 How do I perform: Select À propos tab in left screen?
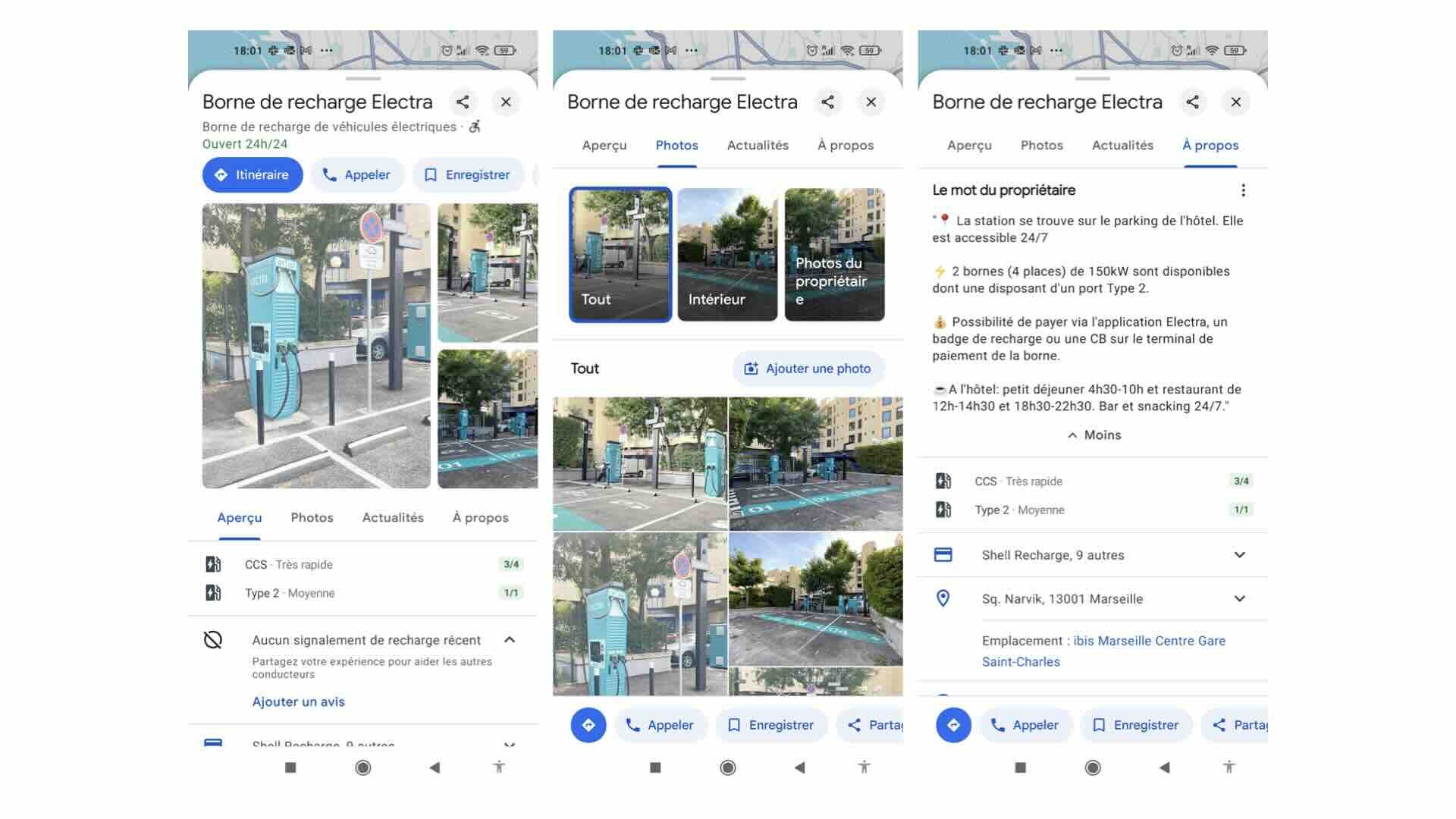point(481,518)
